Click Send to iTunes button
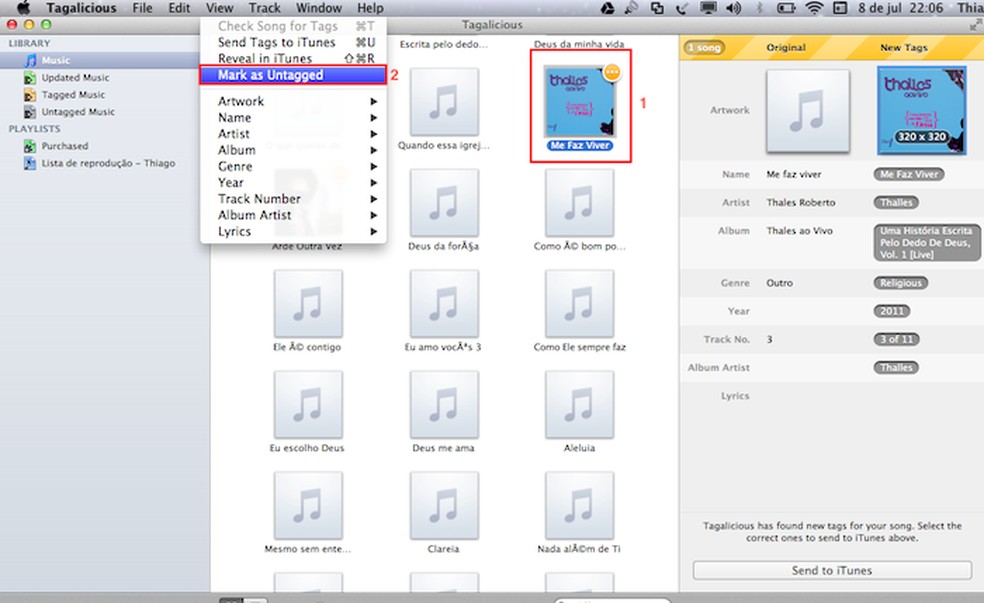The height and width of the screenshot is (603, 984). (x=832, y=570)
